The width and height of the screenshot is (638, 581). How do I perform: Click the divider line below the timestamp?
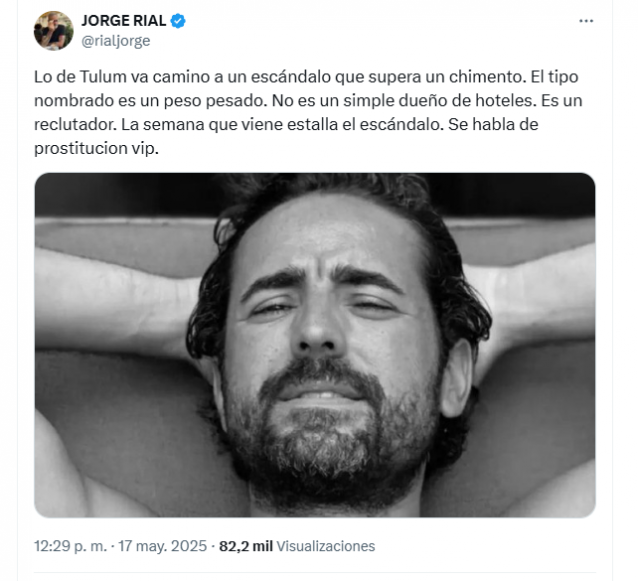click(315, 573)
